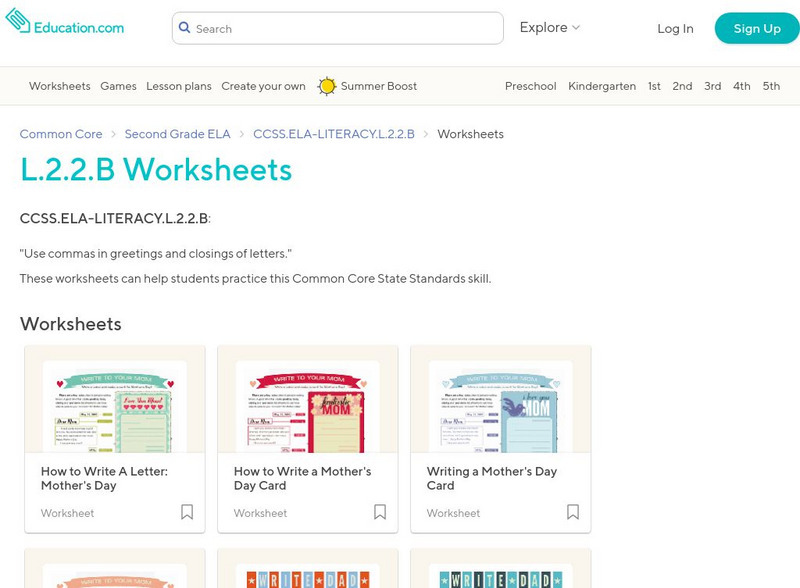Open Create your own menu item
800x588 pixels.
tap(263, 86)
